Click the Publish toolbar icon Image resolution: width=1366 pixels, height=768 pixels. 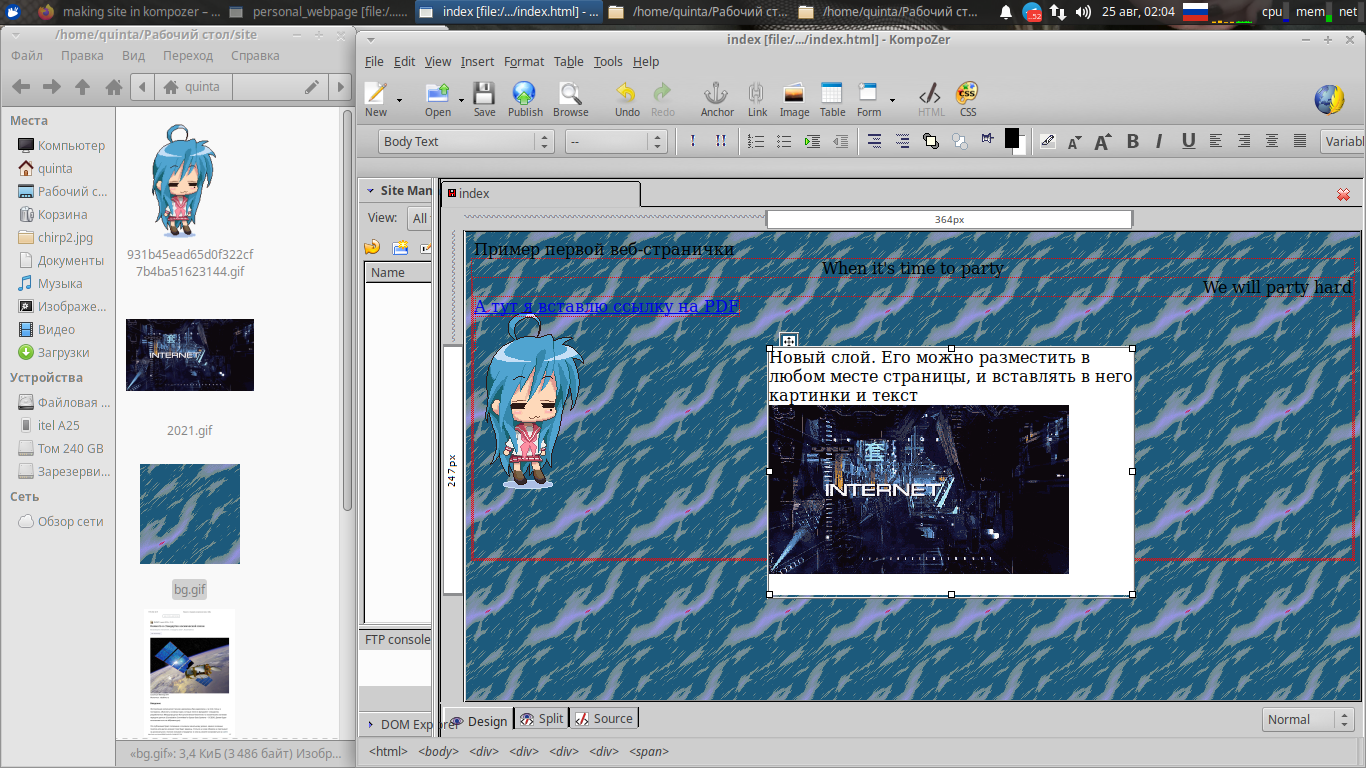tap(524, 99)
